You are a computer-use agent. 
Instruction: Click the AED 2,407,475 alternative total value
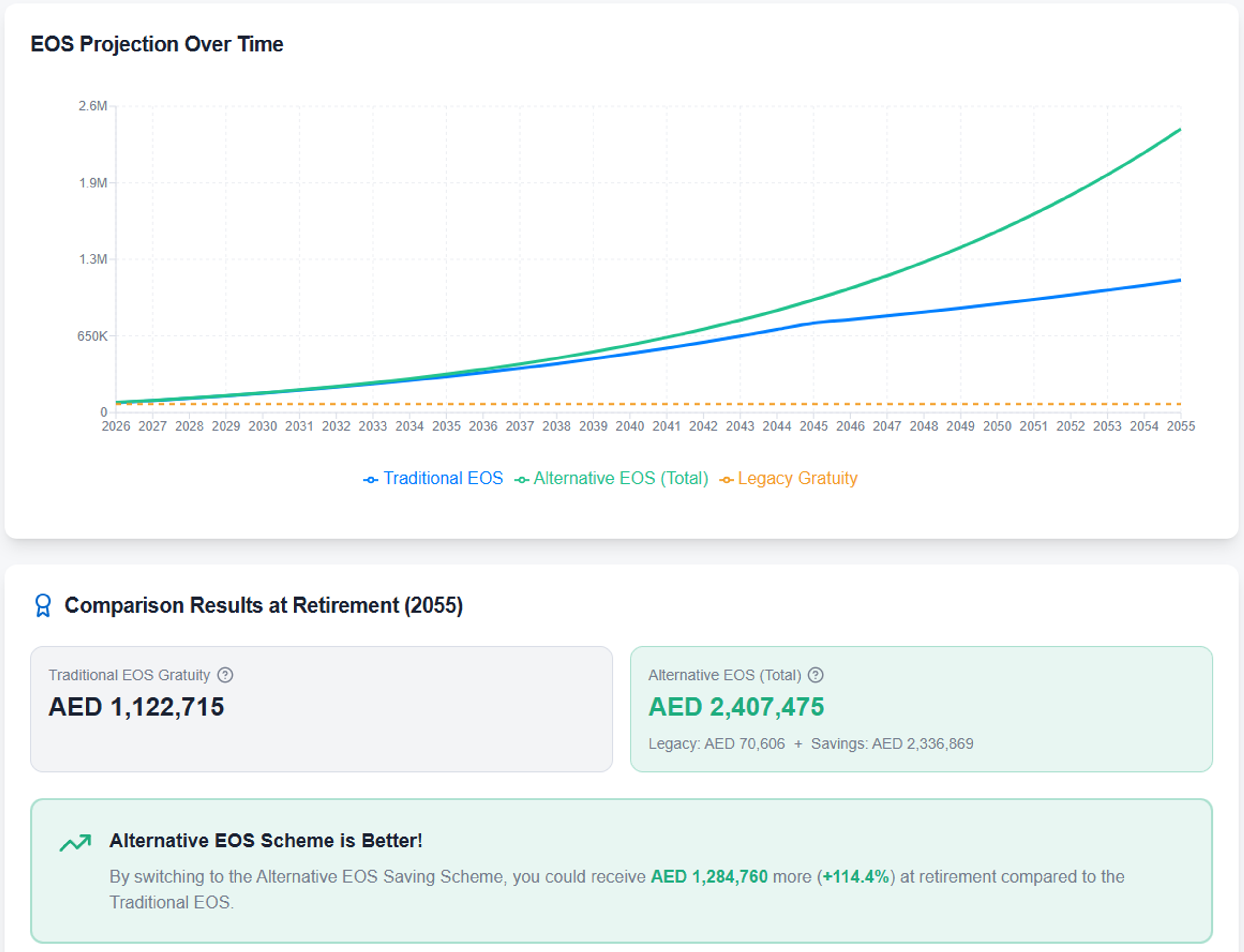coord(736,707)
